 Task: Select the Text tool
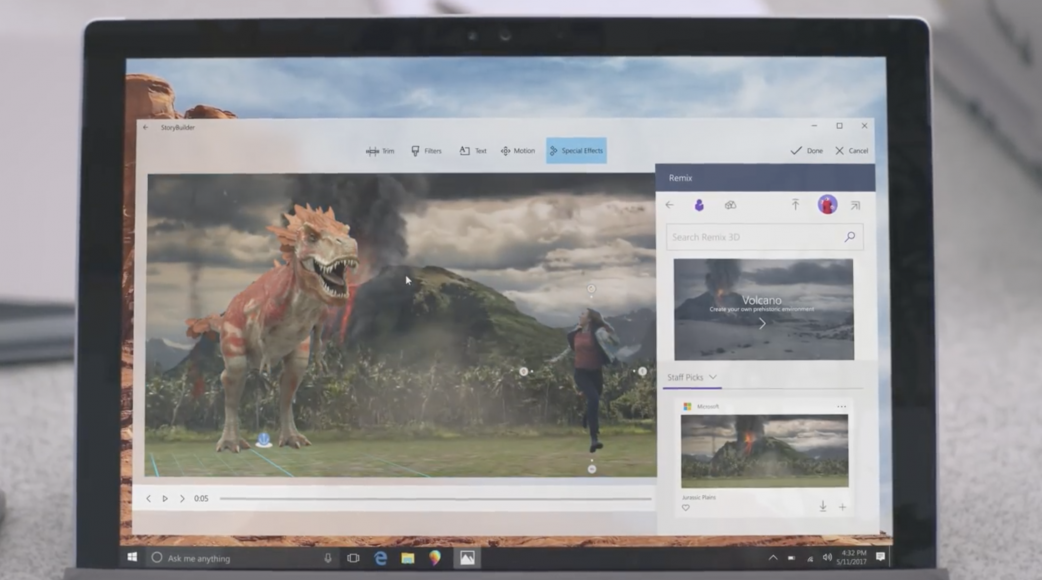tap(473, 151)
